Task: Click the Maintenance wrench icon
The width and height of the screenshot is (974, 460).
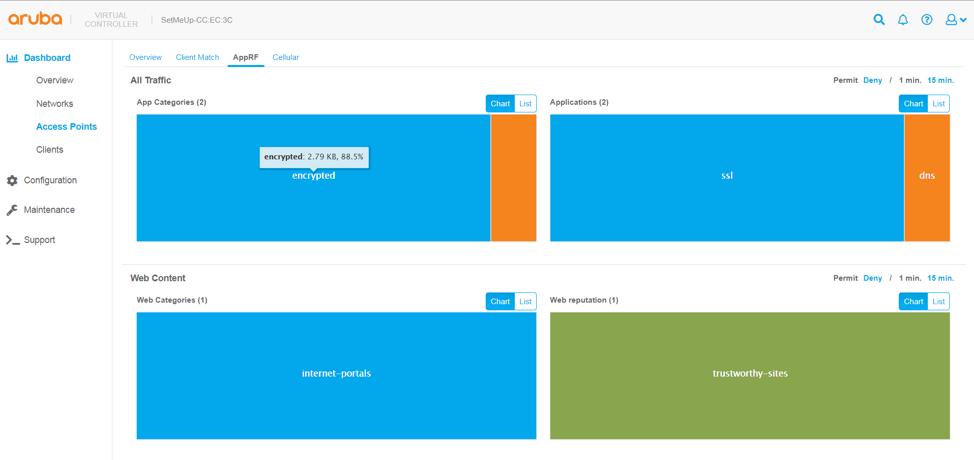Action: tap(12, 210)
